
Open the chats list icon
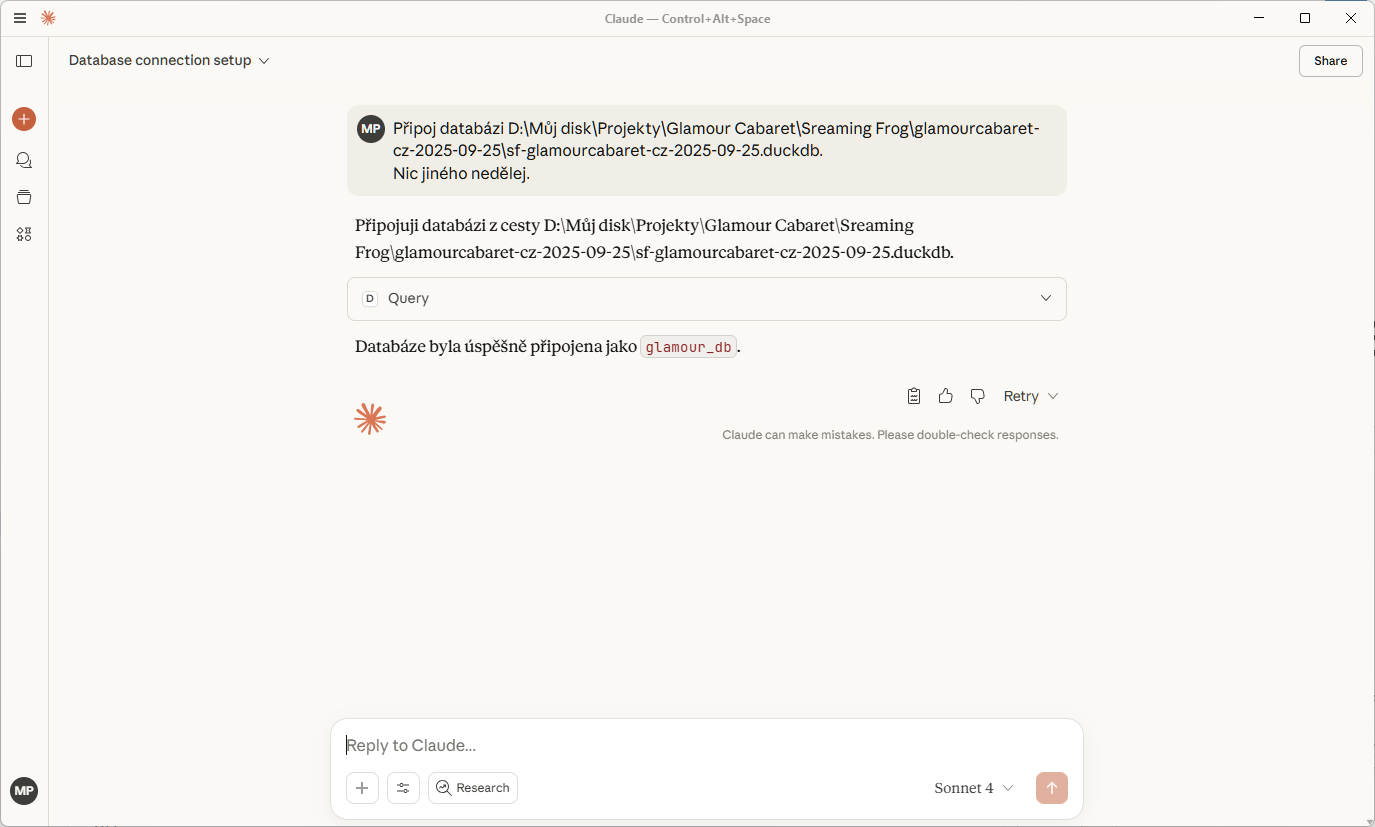click(x=24, y=160)
